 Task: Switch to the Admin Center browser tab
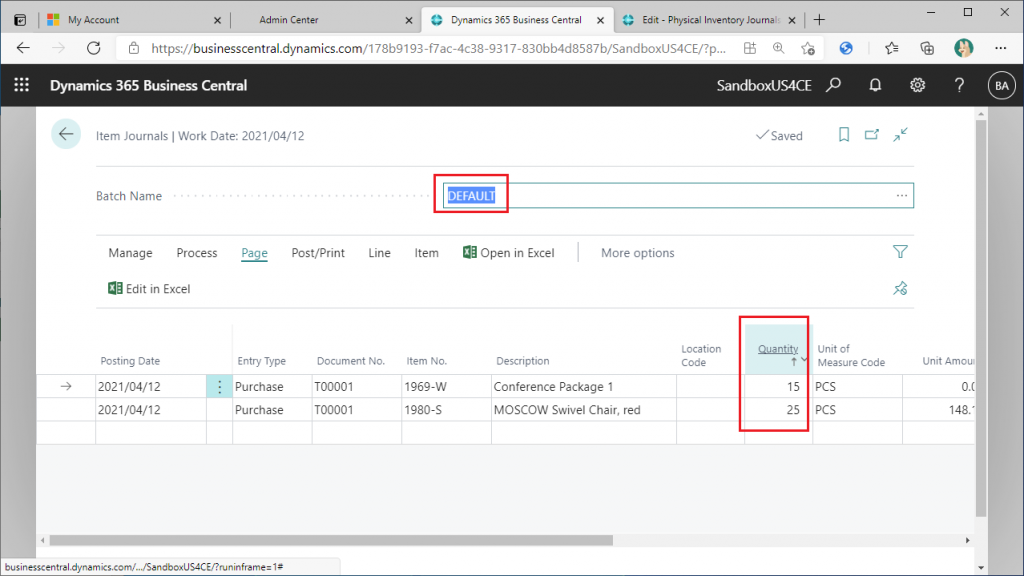pos(327,20)
